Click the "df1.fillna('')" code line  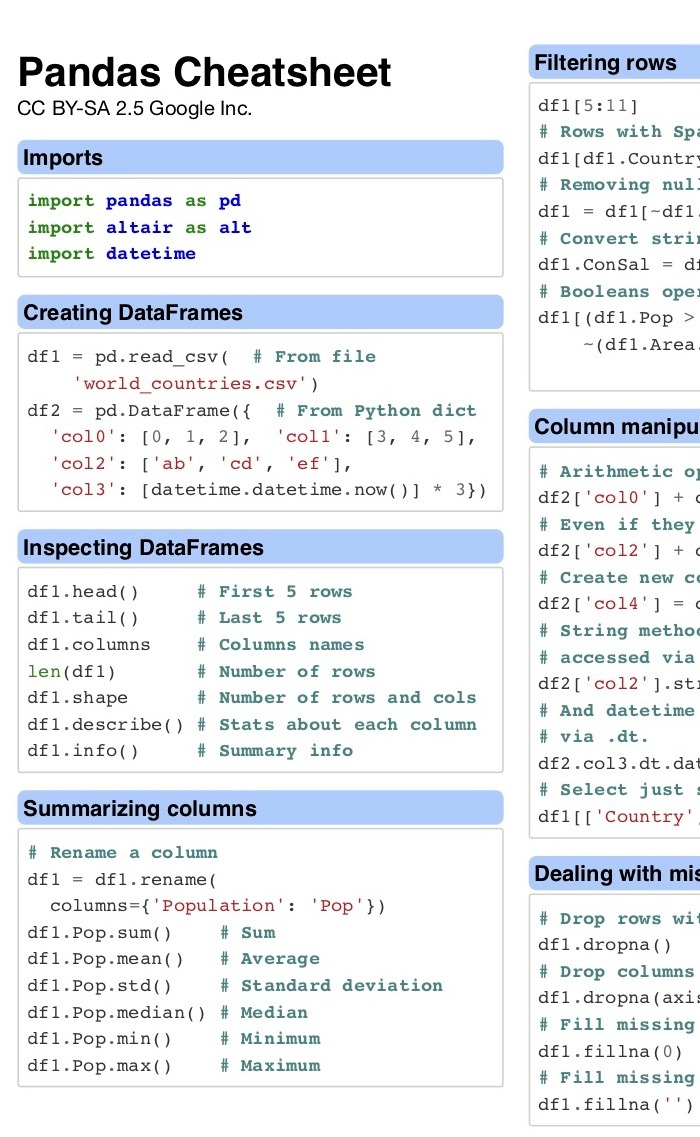point(617,1104)
